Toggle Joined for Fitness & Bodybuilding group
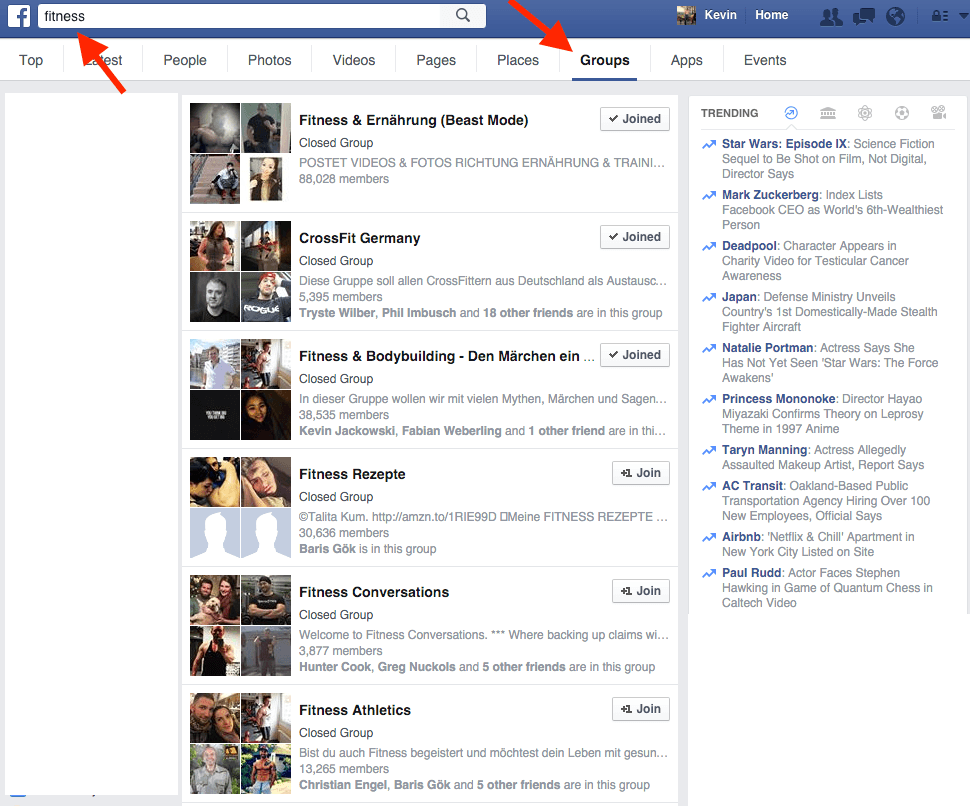This screenshot has width=970, height=806. click(635, 355)
